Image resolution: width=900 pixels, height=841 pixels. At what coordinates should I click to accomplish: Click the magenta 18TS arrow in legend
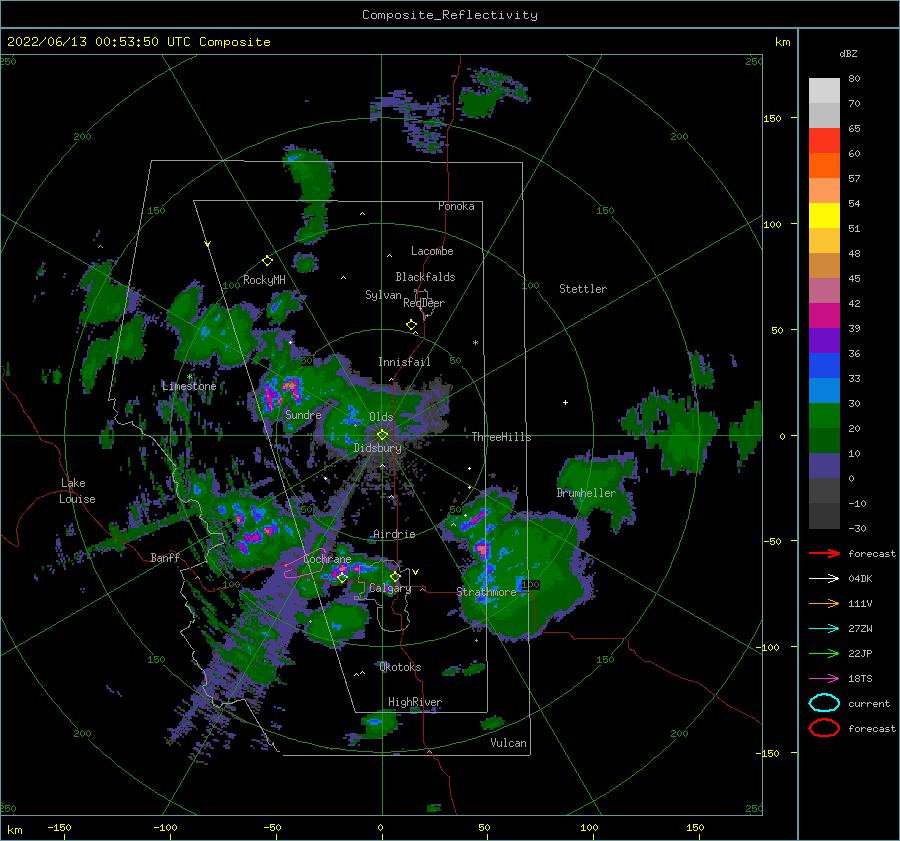point(824,679)
